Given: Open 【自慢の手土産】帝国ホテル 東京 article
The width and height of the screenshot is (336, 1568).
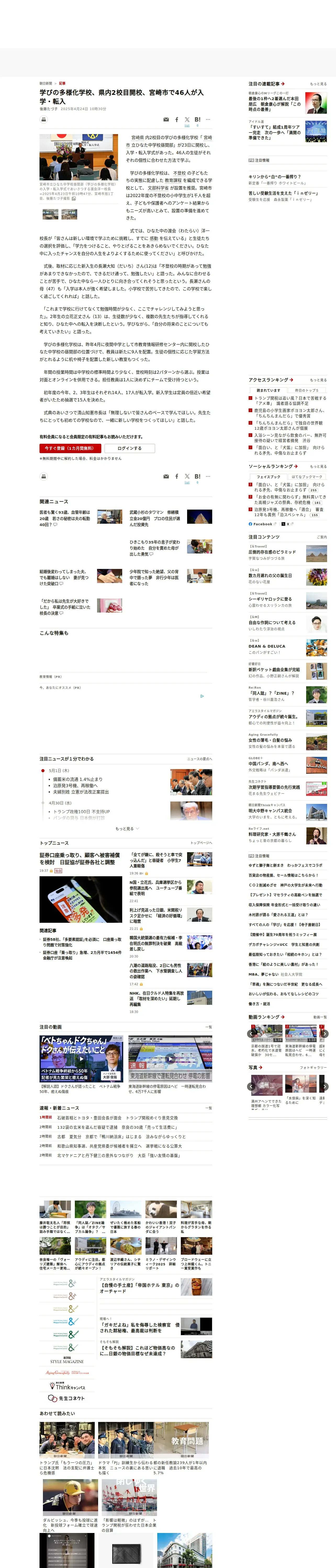Looking at the screenshot, I should pyautogui.click(x=140, y=1288).
